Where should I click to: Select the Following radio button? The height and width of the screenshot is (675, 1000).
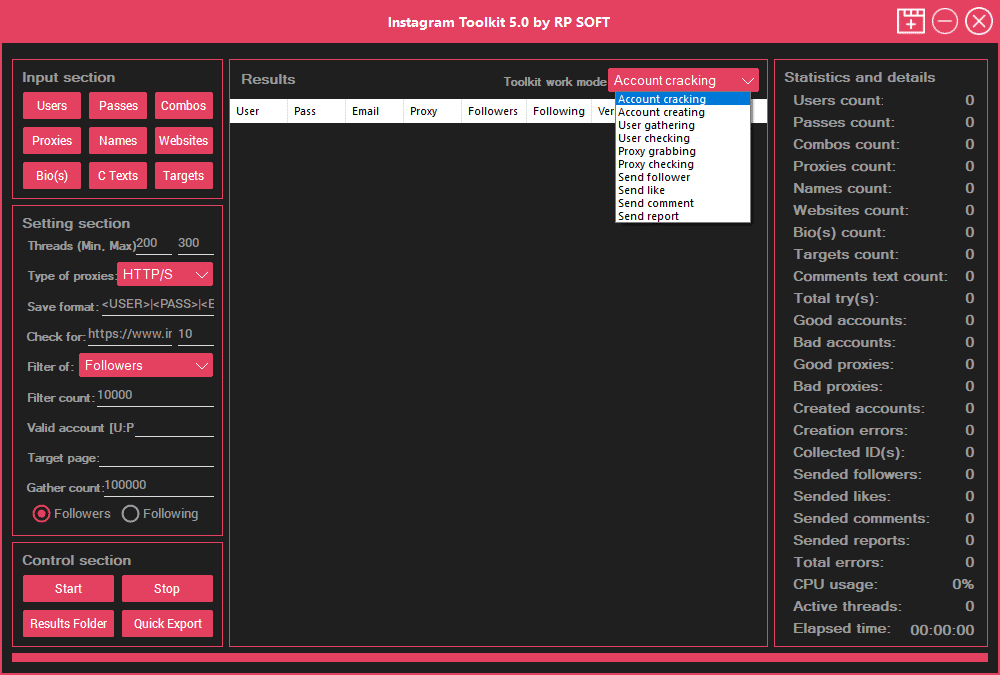coord(130,513)
